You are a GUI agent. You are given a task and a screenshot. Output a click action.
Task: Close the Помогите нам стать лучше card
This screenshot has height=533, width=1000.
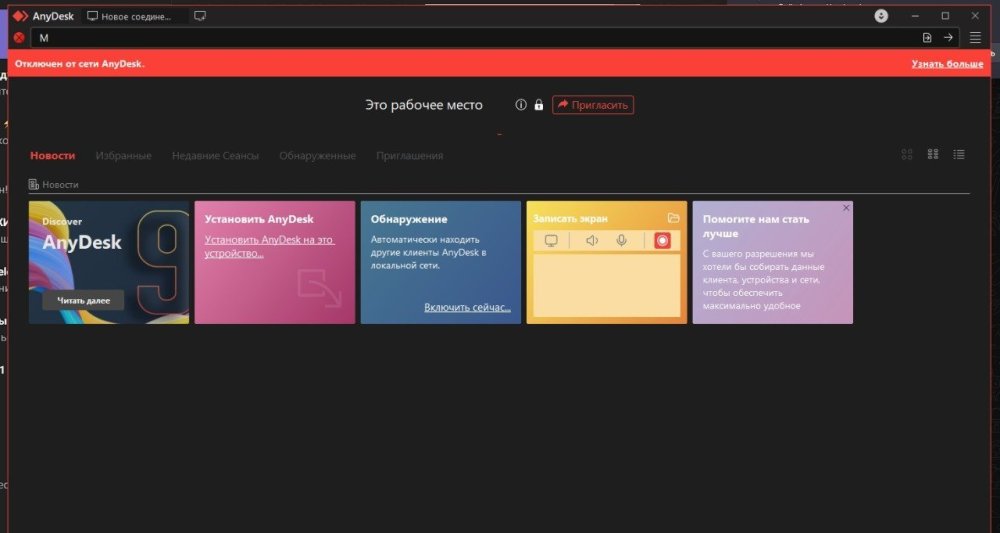[x=846, y=208]
